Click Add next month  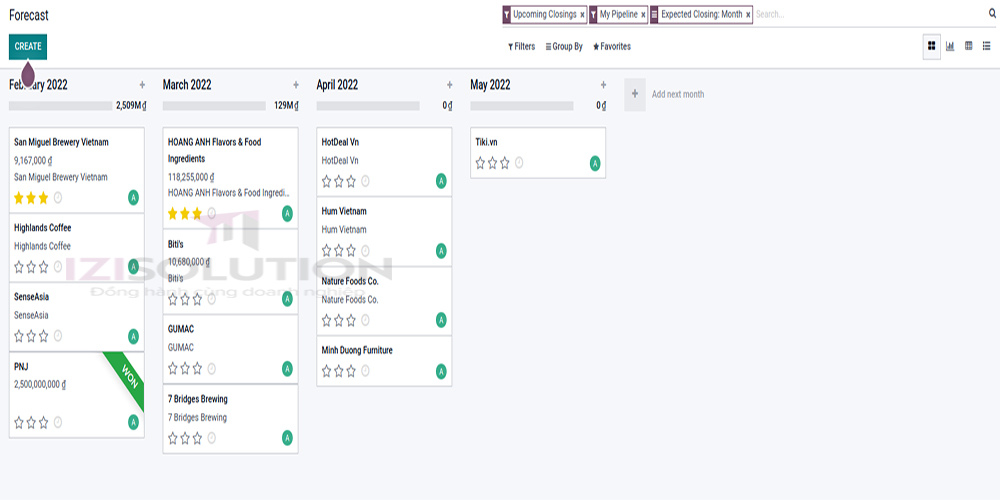(x=678, y=94)
